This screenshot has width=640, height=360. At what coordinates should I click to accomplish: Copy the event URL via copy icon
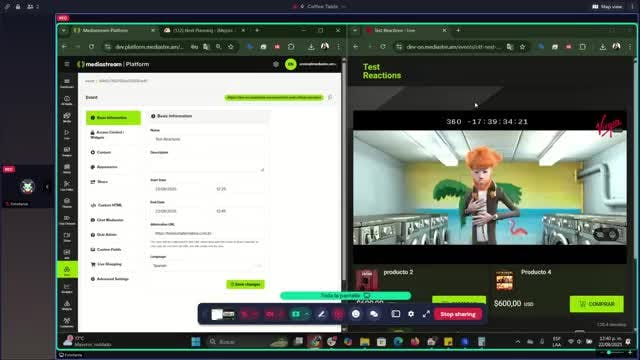pyautogui.click(x=330, y=98)
